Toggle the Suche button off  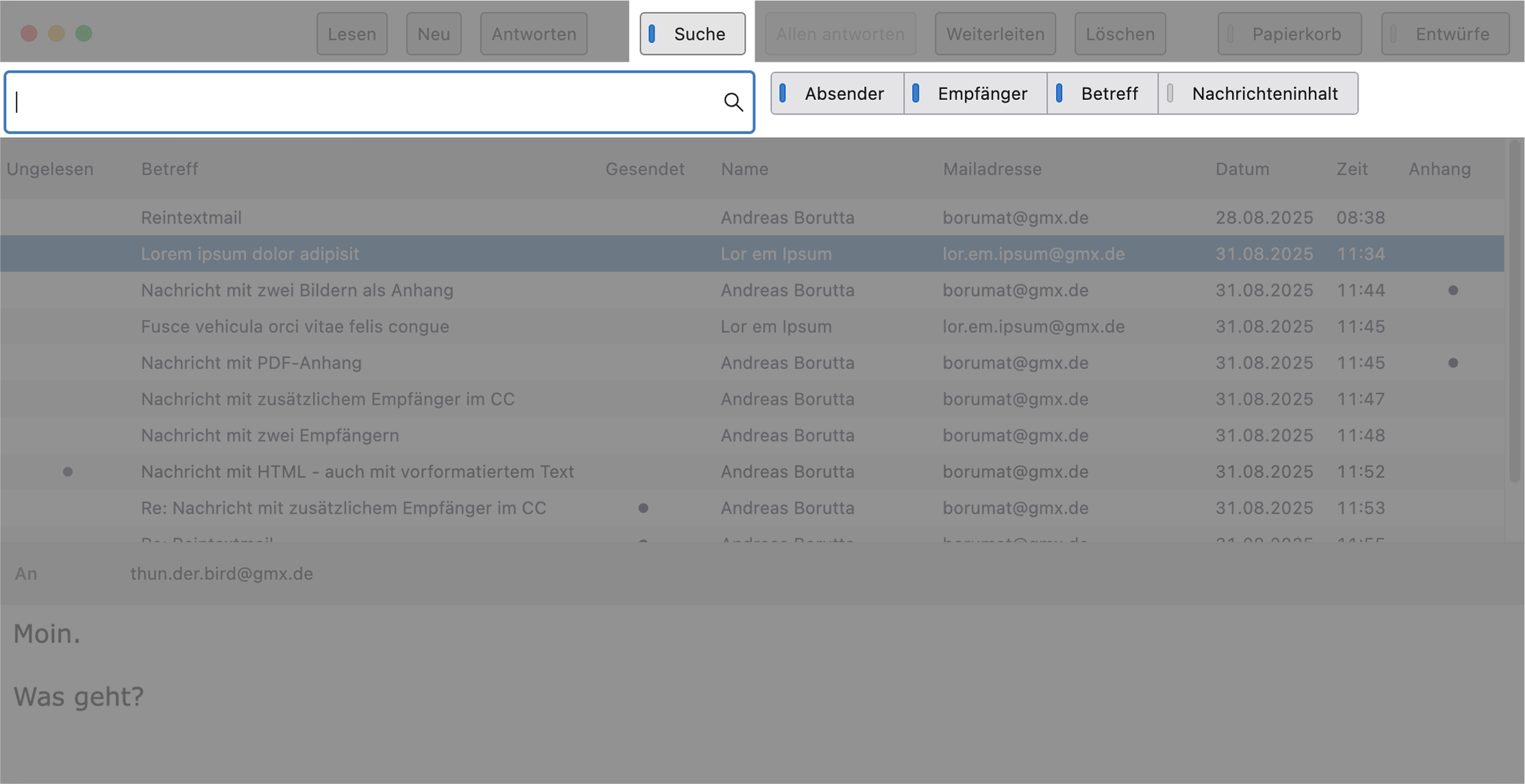(x=692, y=34)
